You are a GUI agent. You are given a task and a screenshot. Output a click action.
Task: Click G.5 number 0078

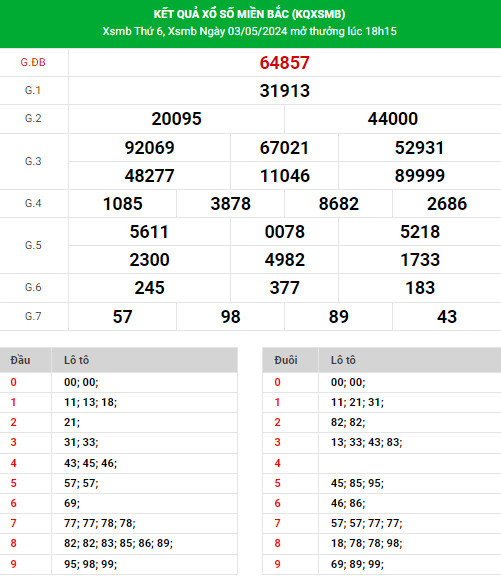coord(285,232)
